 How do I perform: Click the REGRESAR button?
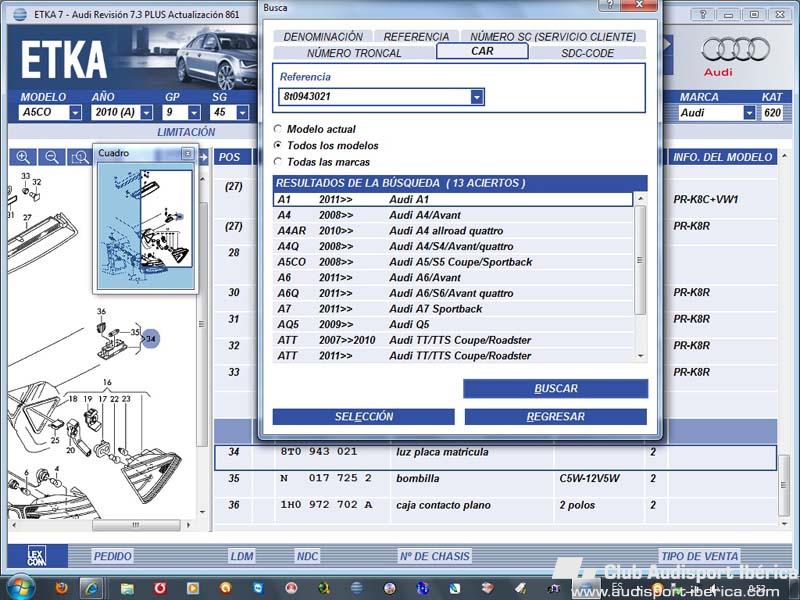pos(556,416)
